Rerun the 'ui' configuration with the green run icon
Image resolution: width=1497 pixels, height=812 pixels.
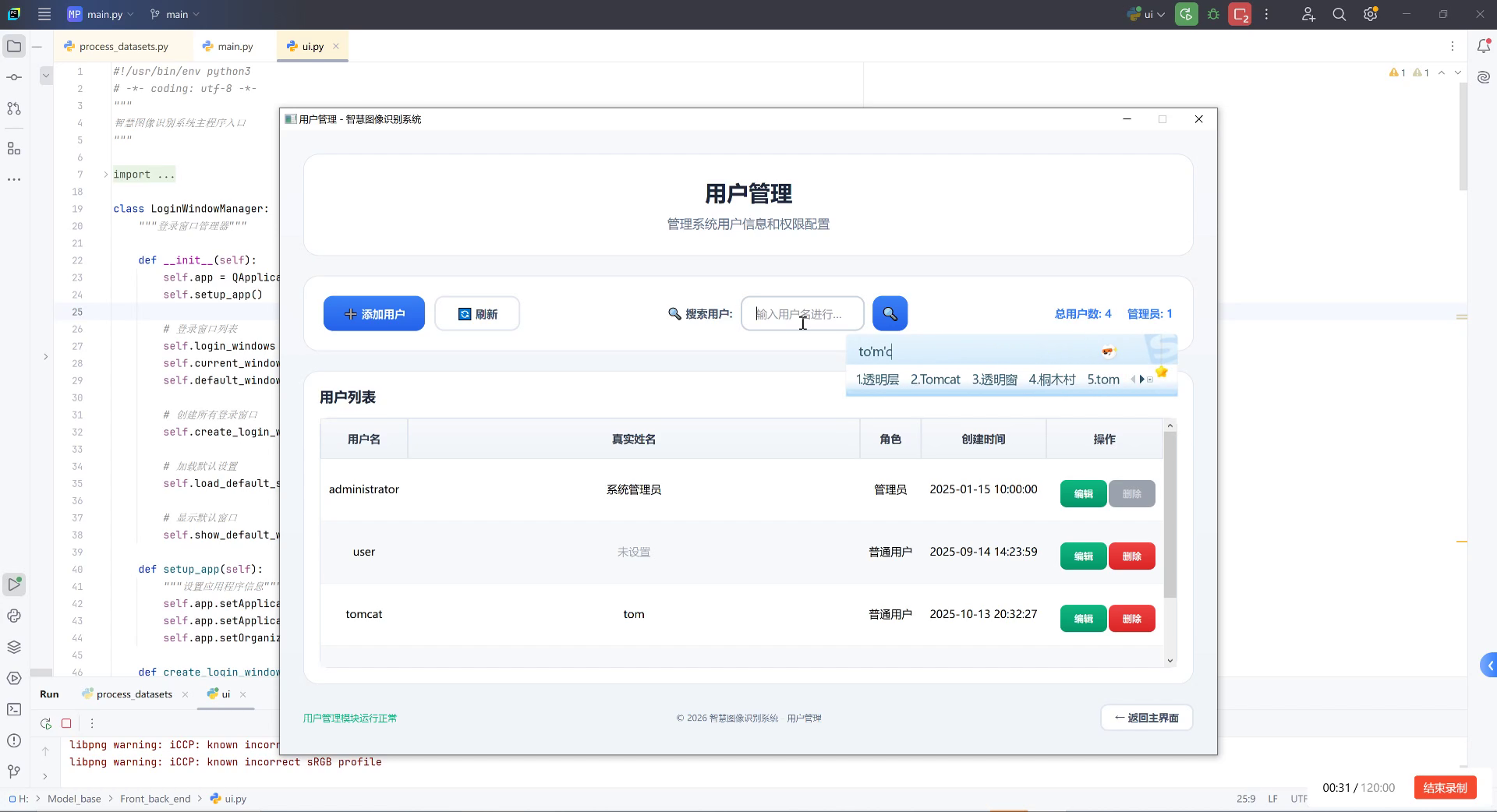tap(1186, 14)
